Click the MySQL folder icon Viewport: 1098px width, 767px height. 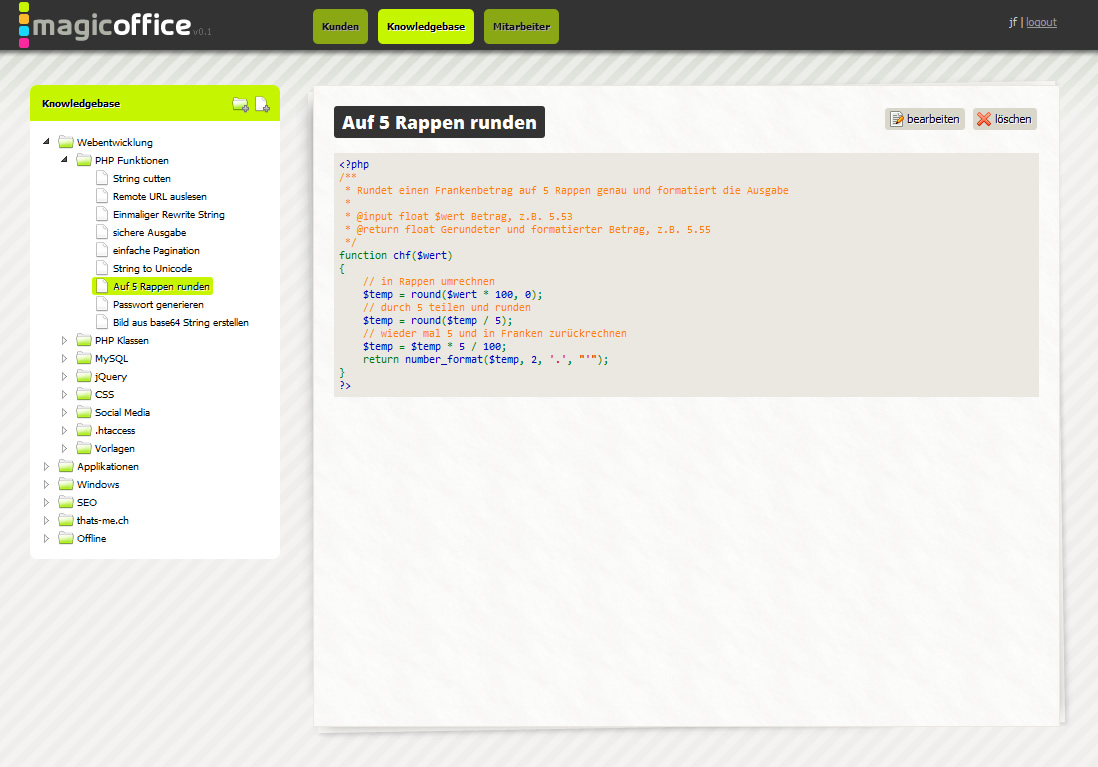[84, 359]
